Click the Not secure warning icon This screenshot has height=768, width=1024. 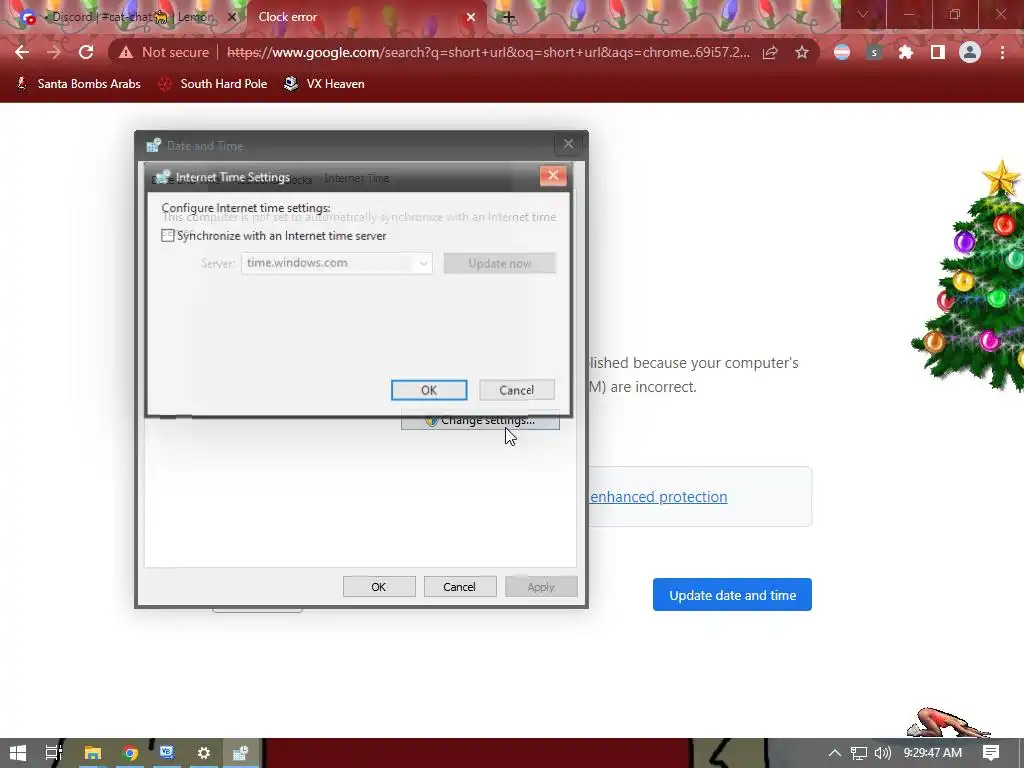[x=125, y=52]
